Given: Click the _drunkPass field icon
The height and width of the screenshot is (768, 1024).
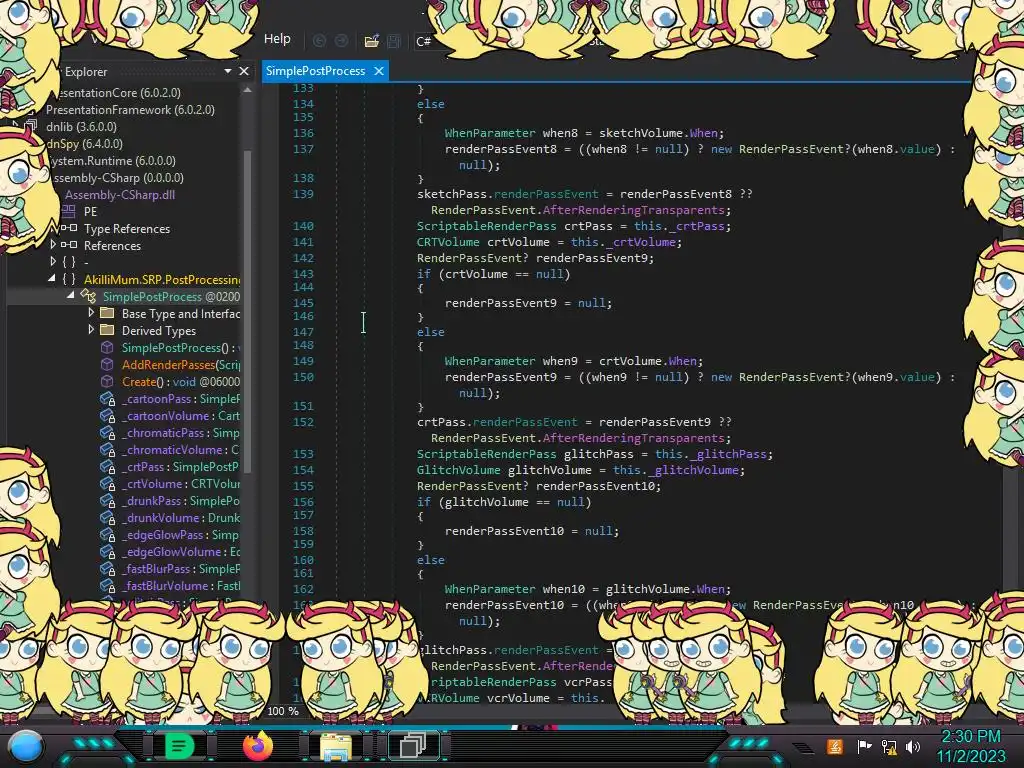Looking at the screenshot, I should click(x=108, y=501).
